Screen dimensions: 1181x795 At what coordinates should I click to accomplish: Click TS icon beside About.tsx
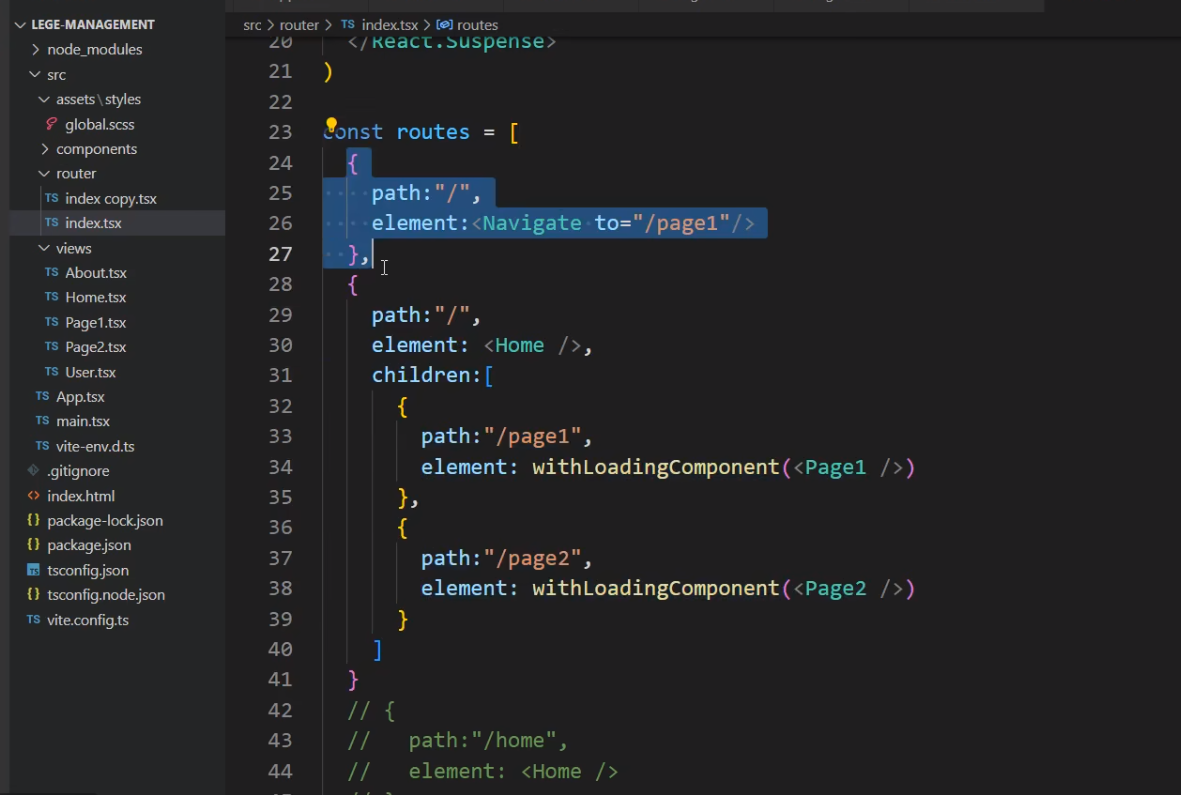tap(51, 272)
